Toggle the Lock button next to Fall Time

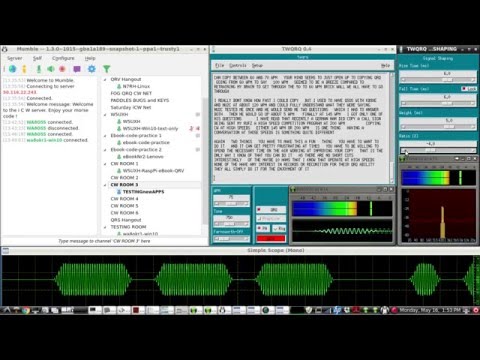tap(469, 89)
